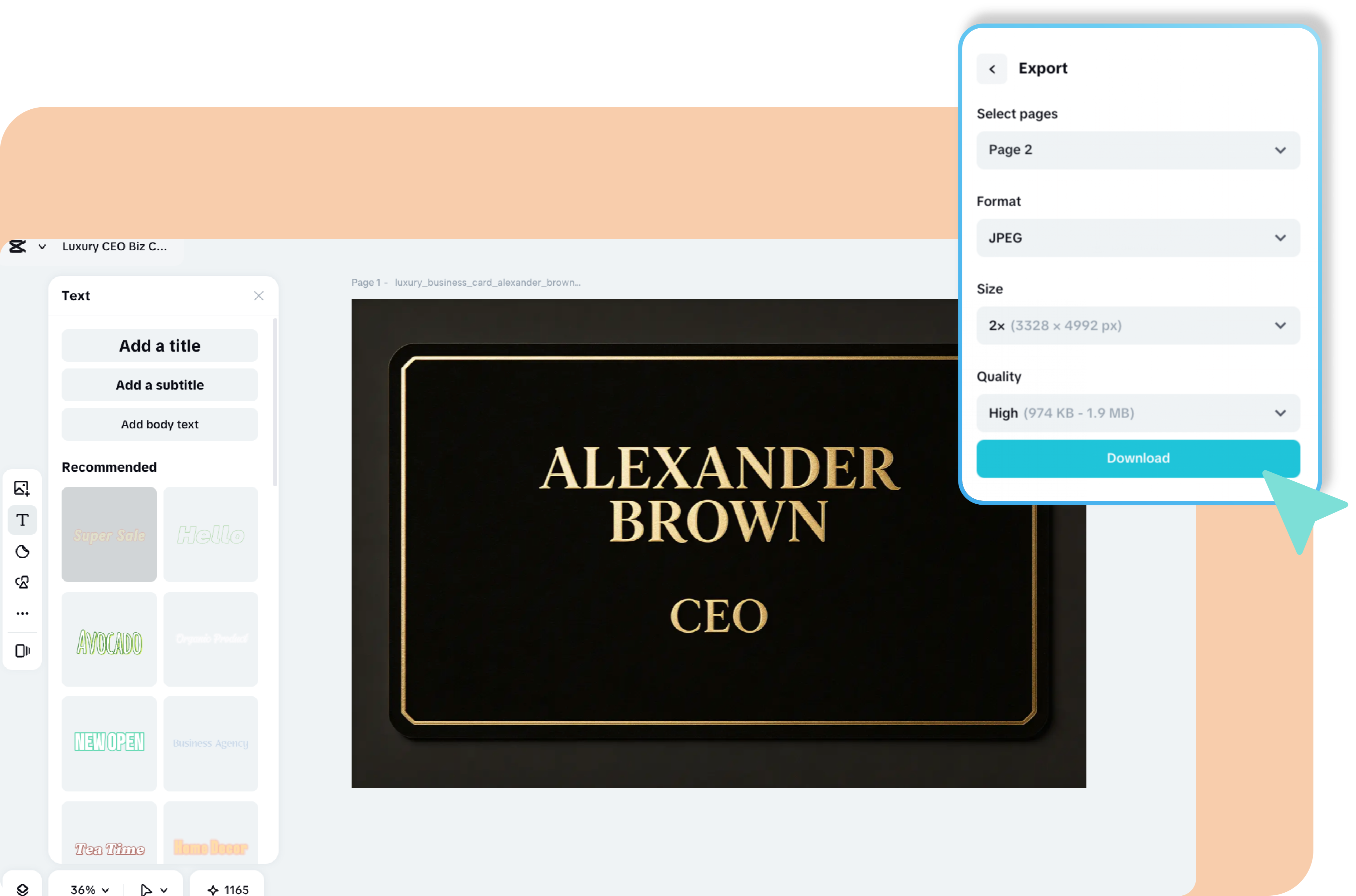Click the resize pages sidebar icon

pyautogui.click(x=22, y=650)
